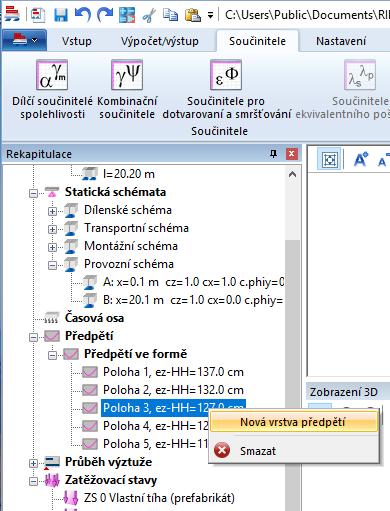Click the Zatěžovací stavy load icon
This screenshot has height=511, width=390.
pyautogui.click(x=52, y=480)
